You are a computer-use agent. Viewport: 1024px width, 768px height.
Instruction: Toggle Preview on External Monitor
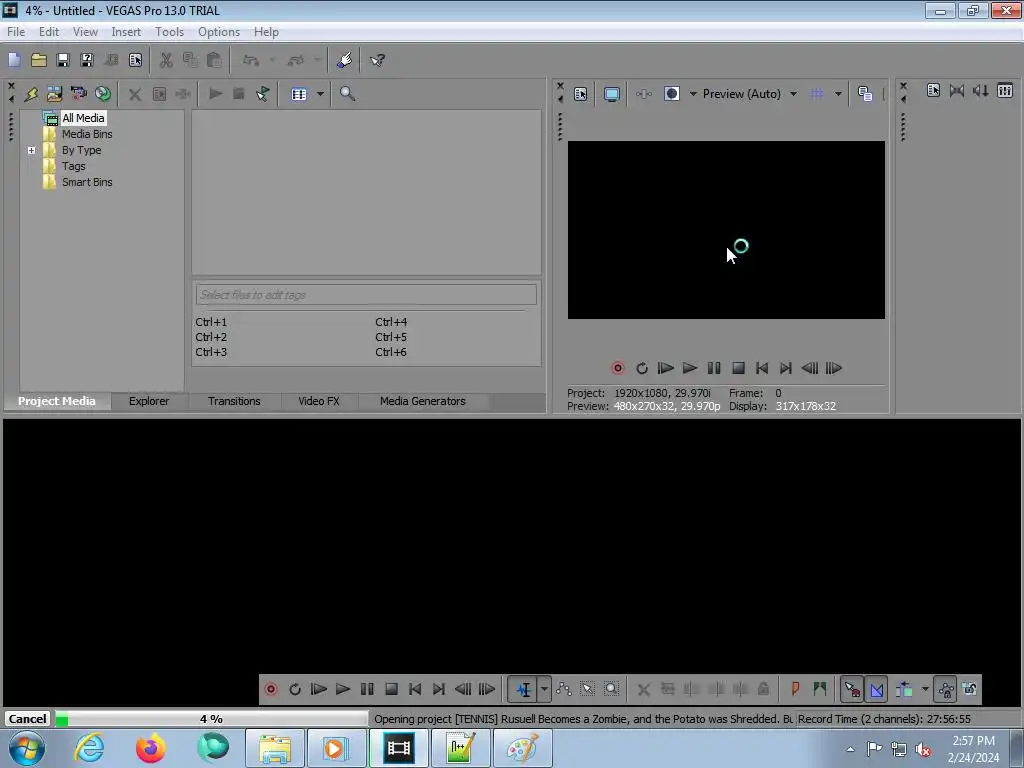click(612, 94)
